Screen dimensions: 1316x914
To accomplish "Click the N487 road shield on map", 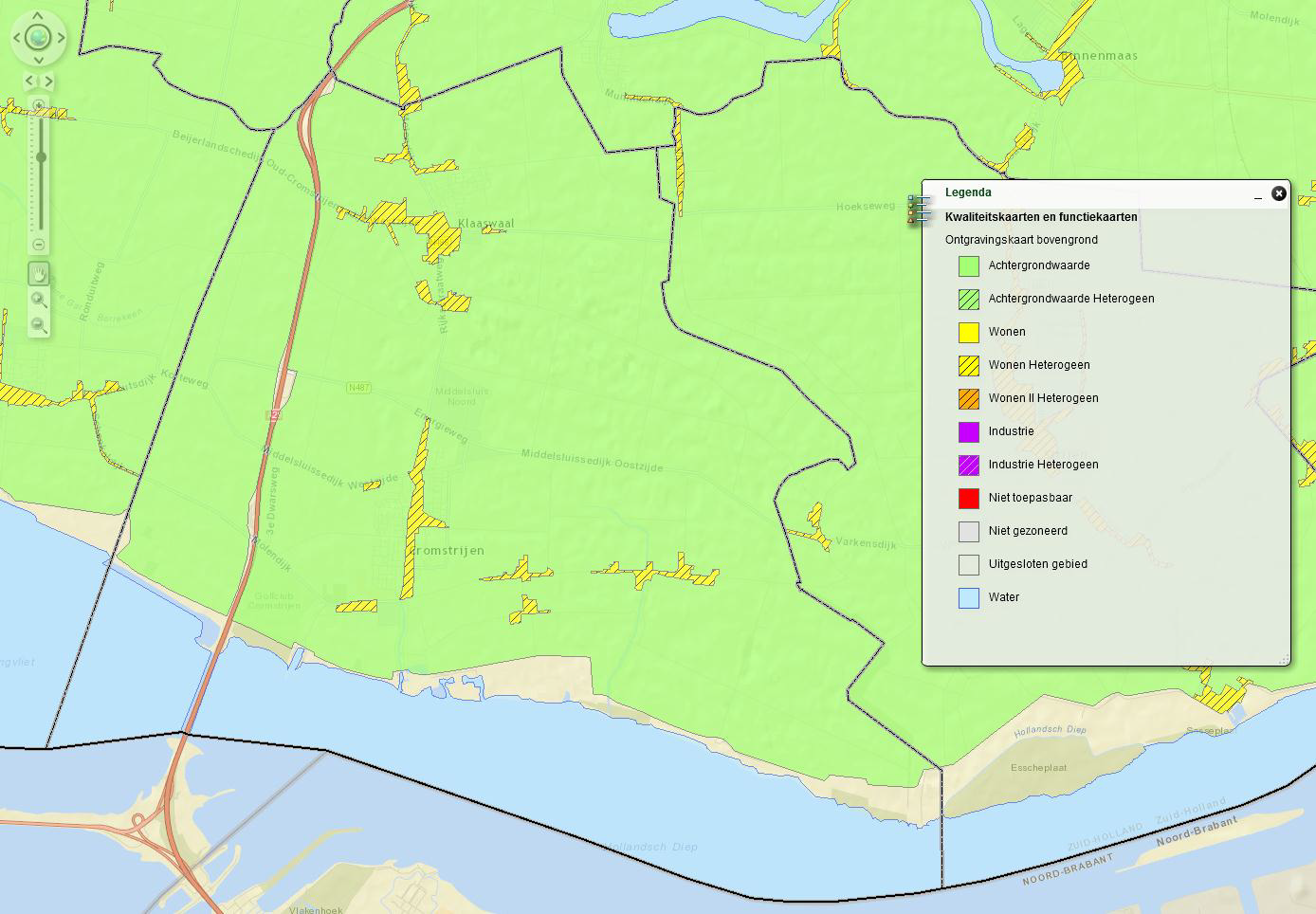I will (358, 388).
